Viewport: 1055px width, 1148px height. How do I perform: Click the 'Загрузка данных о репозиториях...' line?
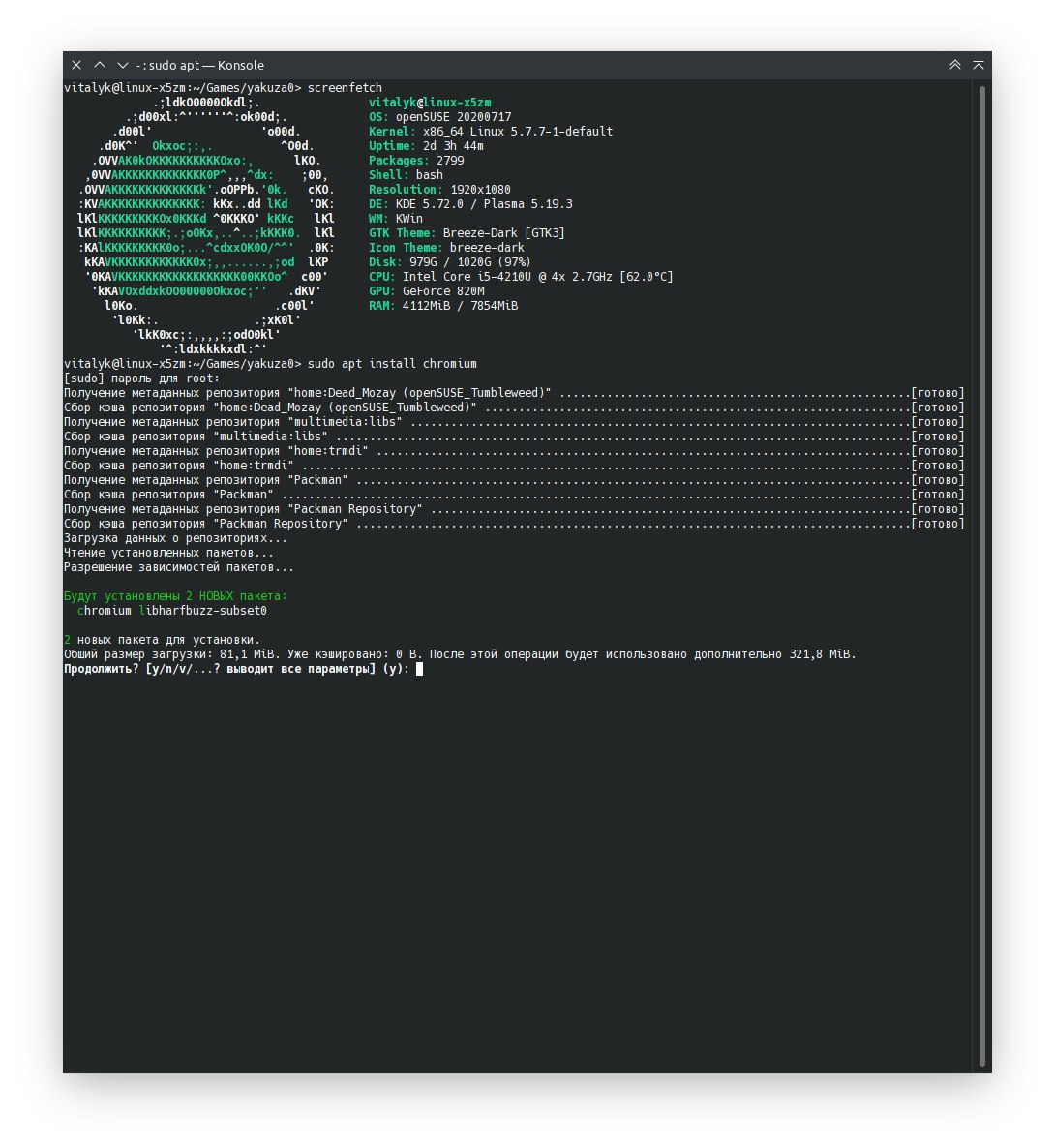tap(176, 538)
